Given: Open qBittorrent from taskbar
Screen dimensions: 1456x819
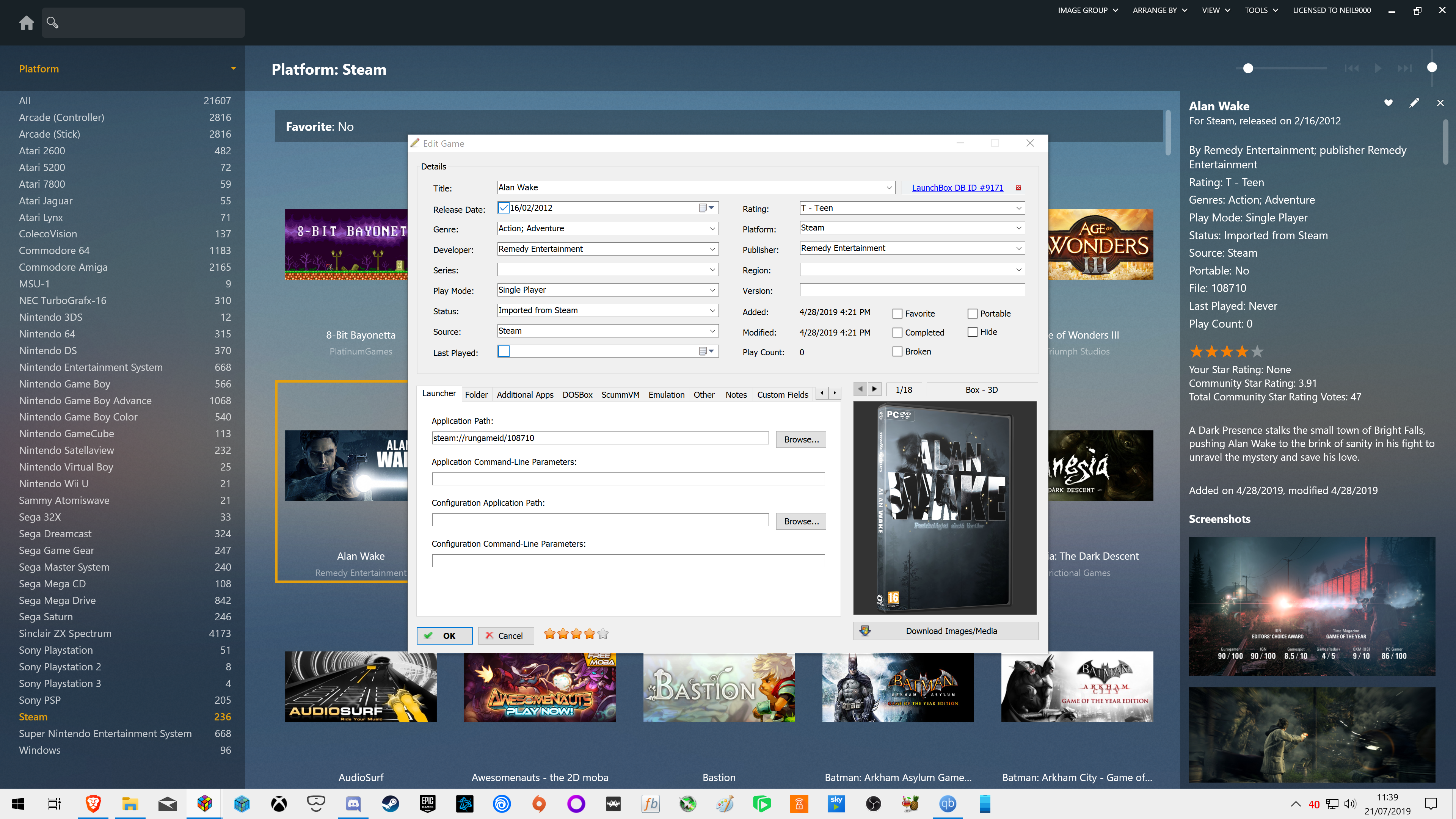Looking at the screenshot, I should pyautogui.click(x=948, y=803).
